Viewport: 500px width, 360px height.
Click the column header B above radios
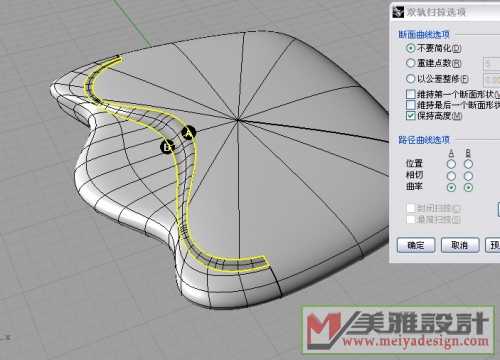click(468, 153)
